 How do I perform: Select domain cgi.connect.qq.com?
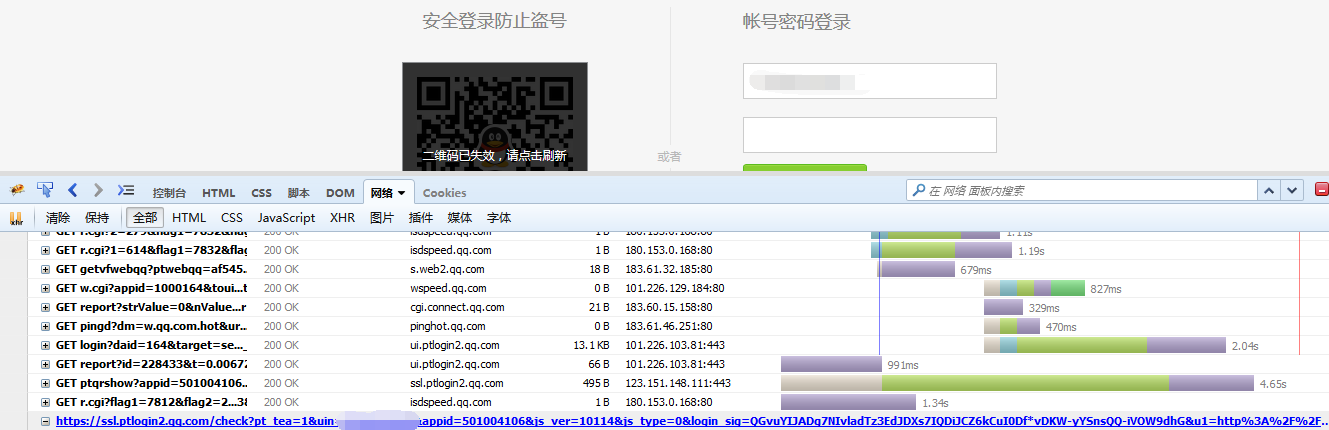pos(457,307)
